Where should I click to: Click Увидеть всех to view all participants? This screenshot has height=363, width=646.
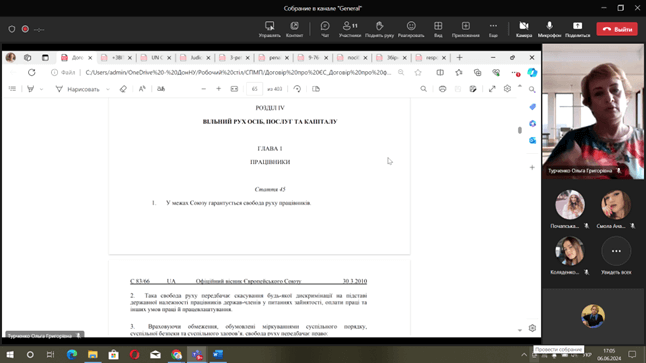[616, 255]
